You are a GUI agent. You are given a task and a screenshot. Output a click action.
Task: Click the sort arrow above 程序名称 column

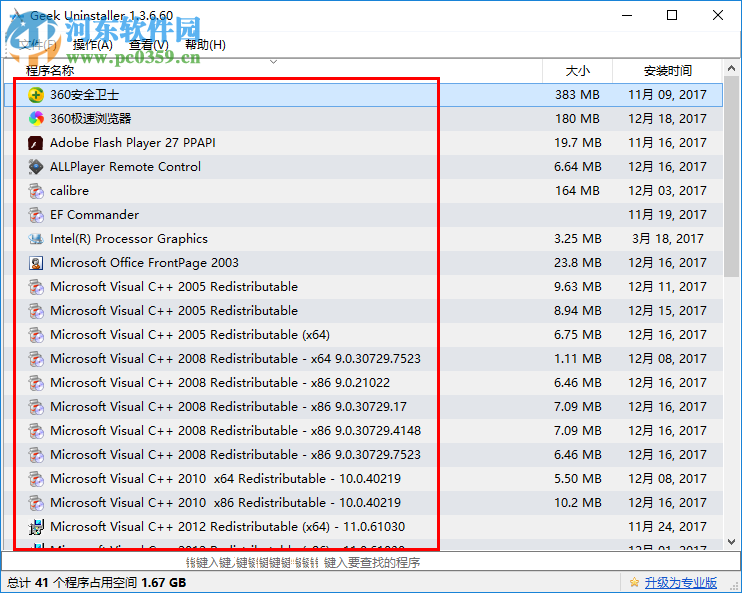(x=273, y=62)
